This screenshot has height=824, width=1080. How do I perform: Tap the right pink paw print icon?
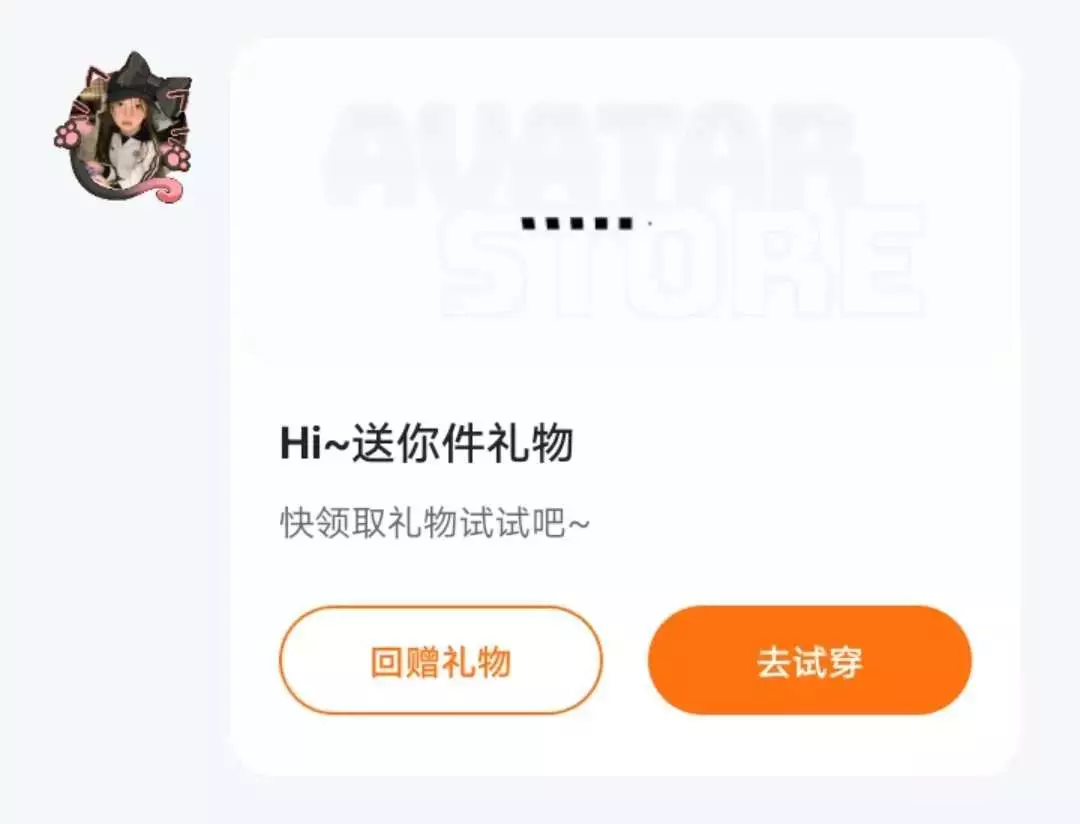point(178,157)
